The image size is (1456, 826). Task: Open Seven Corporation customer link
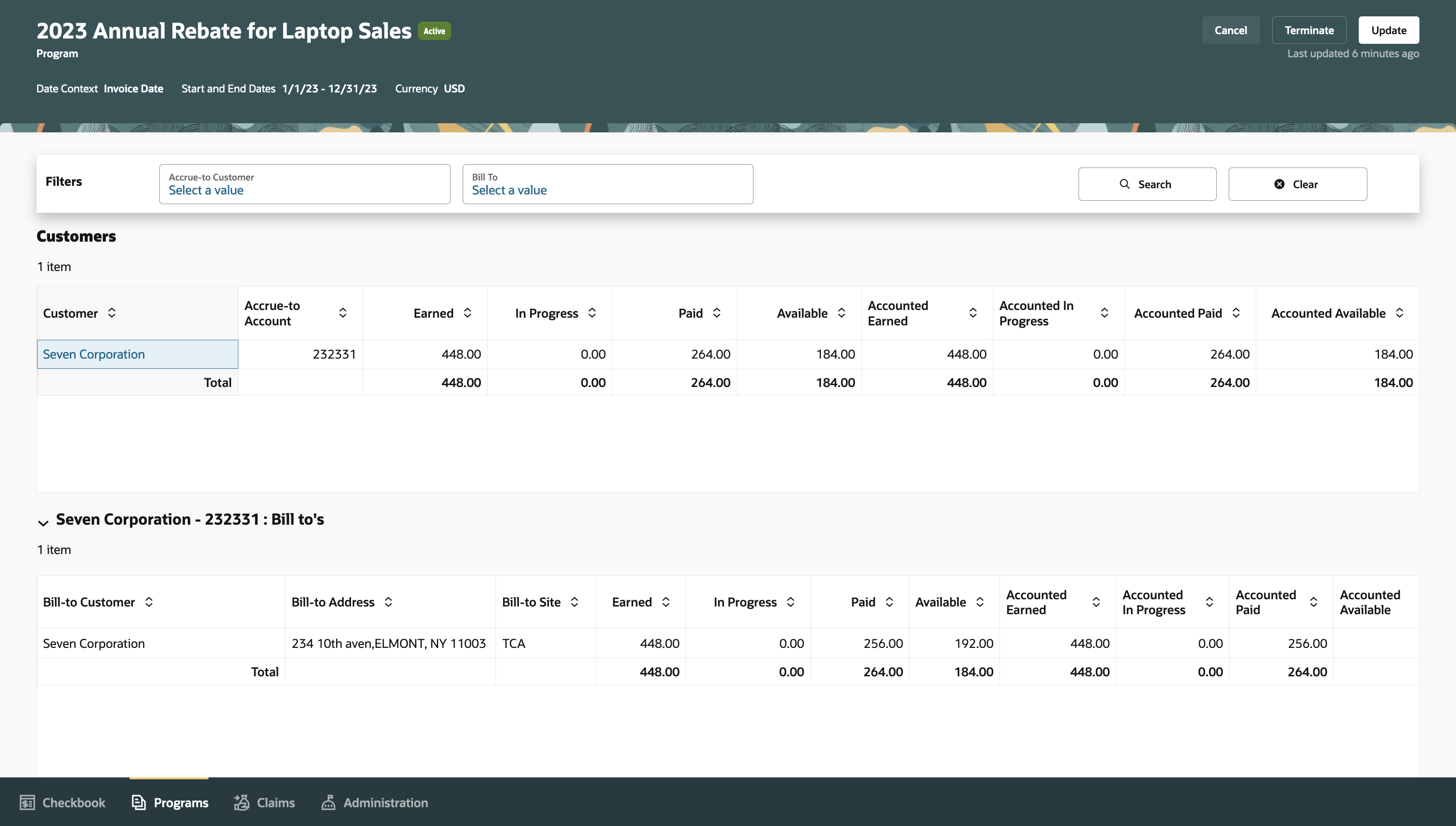click(x=93, y=354)
